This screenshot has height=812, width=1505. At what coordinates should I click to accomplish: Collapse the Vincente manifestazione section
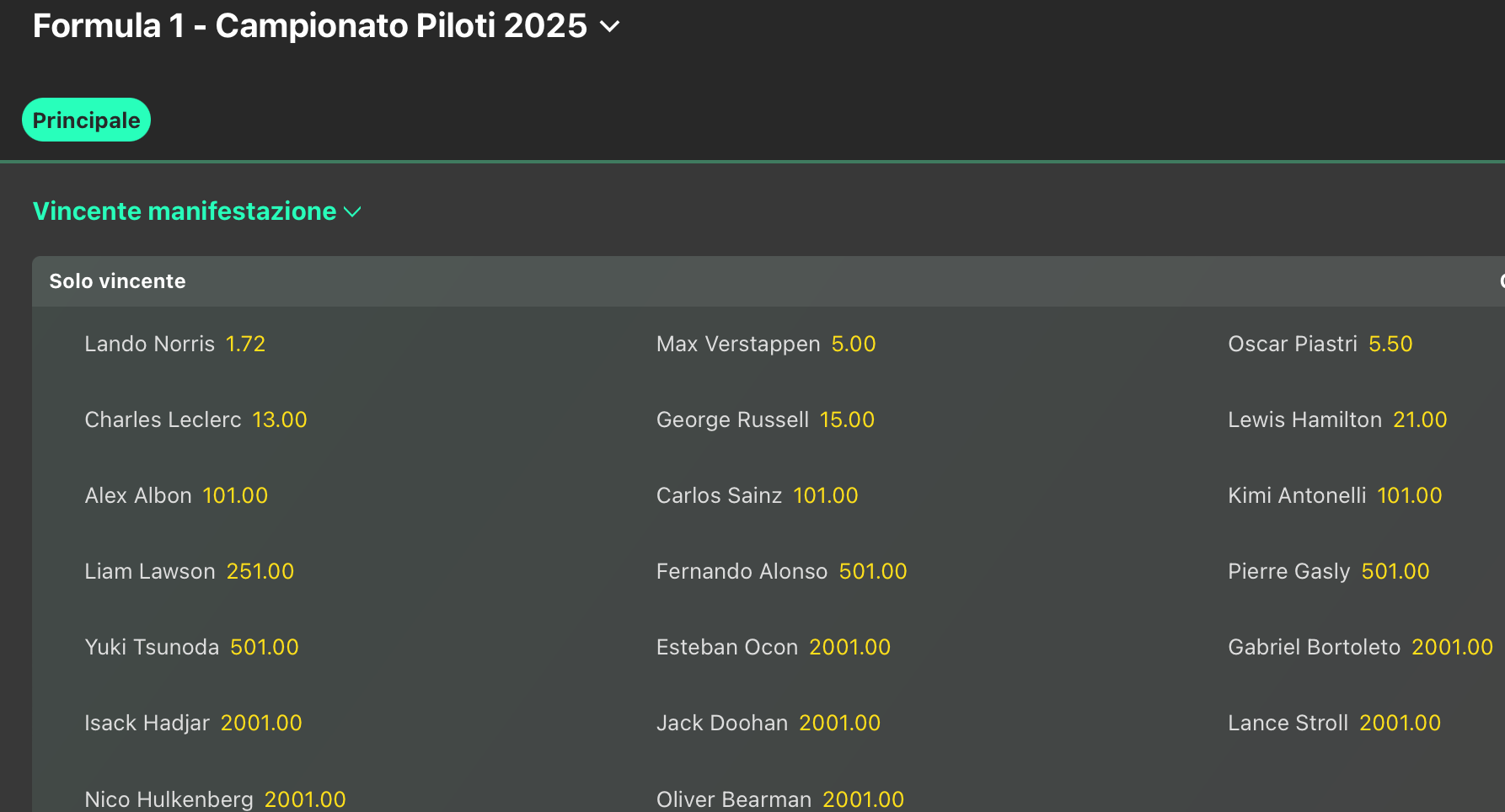(x=352, y=211)
